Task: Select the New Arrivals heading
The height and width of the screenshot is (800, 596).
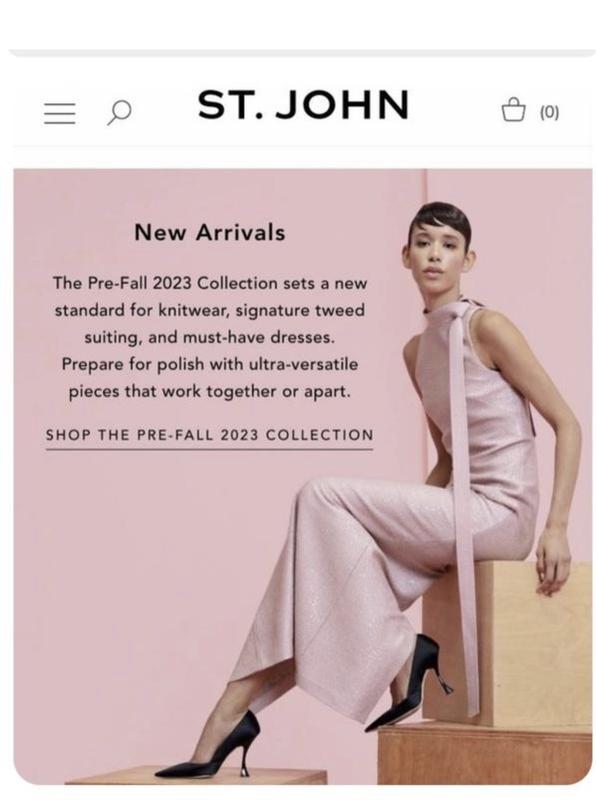Action: tap(209, 233)
